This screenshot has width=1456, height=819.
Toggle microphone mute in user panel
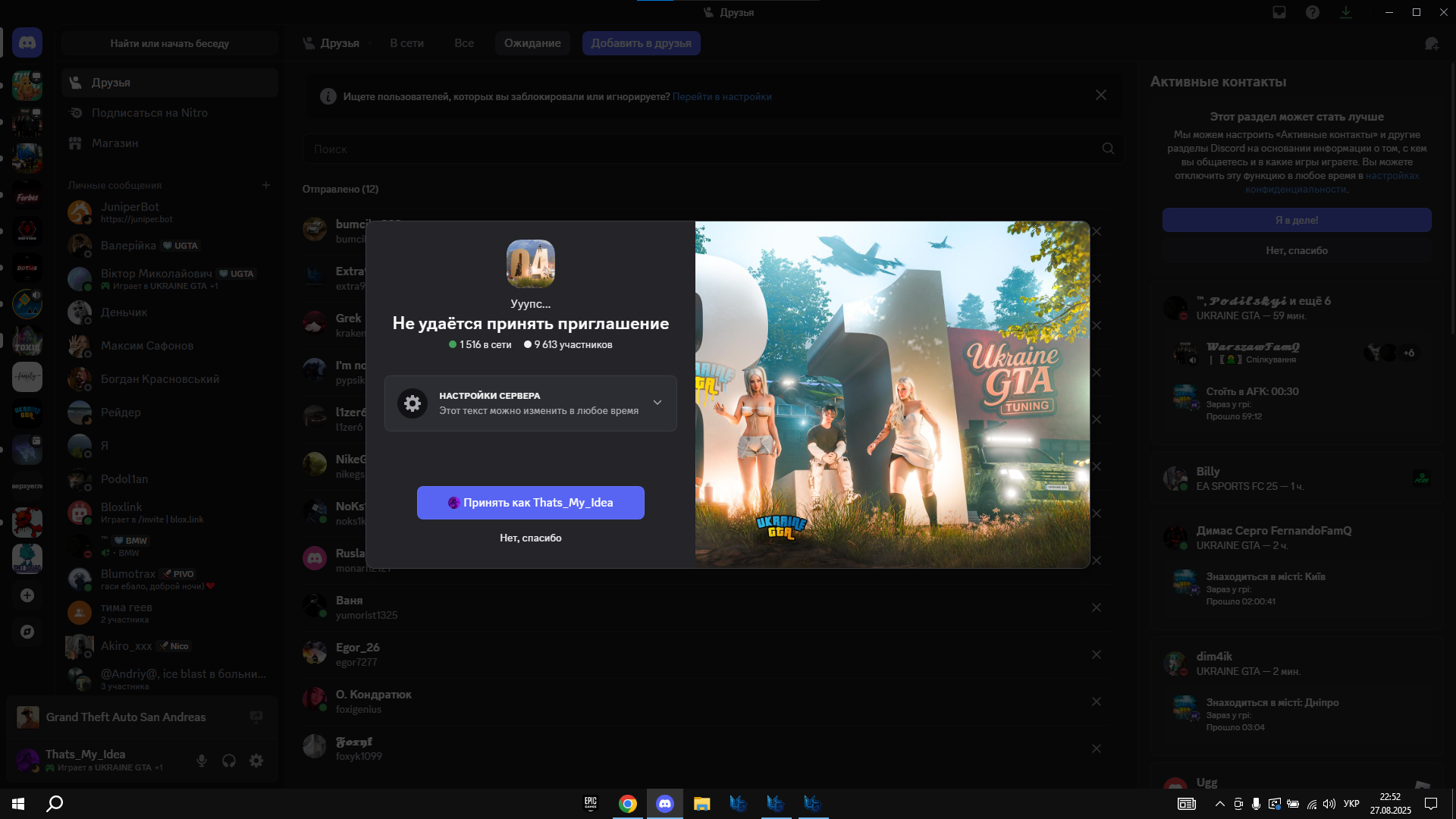pyautogui.click(x=202, y=761)
